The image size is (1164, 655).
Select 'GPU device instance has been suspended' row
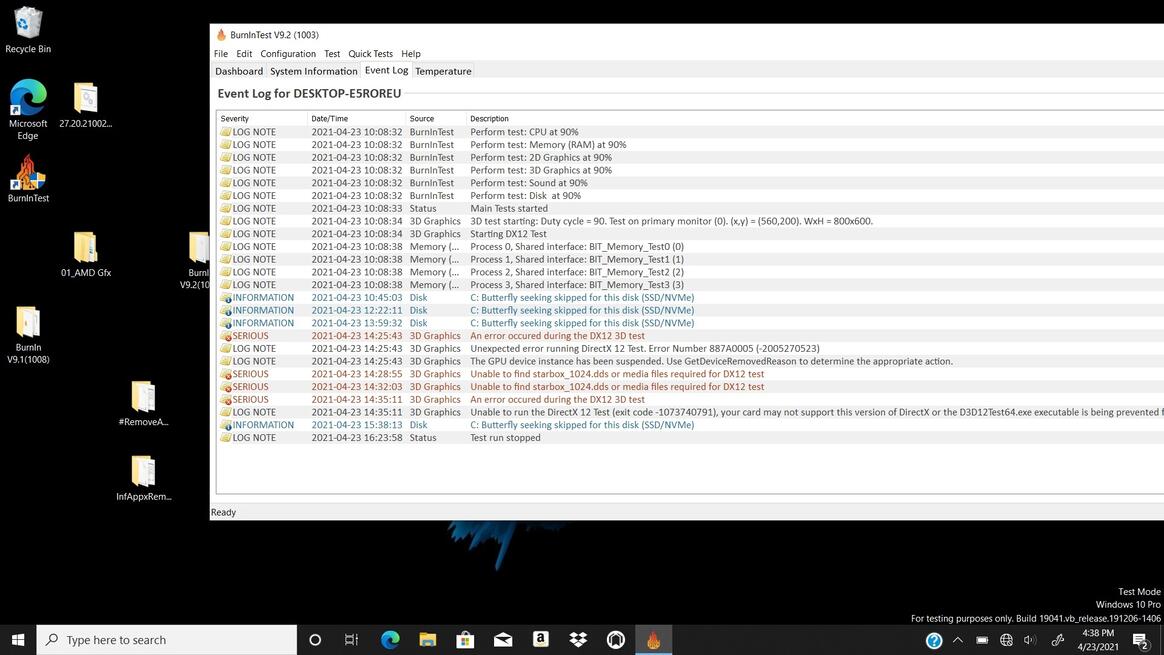[690, 362]
